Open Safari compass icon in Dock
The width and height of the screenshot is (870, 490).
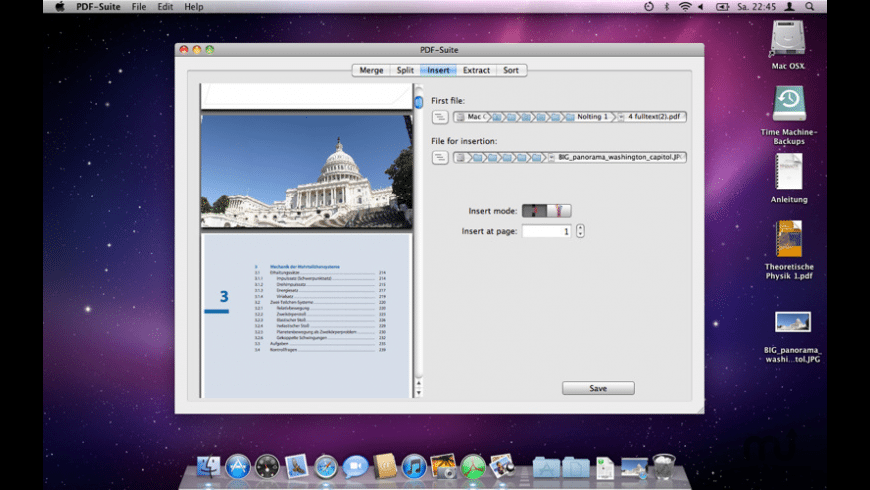coord(326,467)
